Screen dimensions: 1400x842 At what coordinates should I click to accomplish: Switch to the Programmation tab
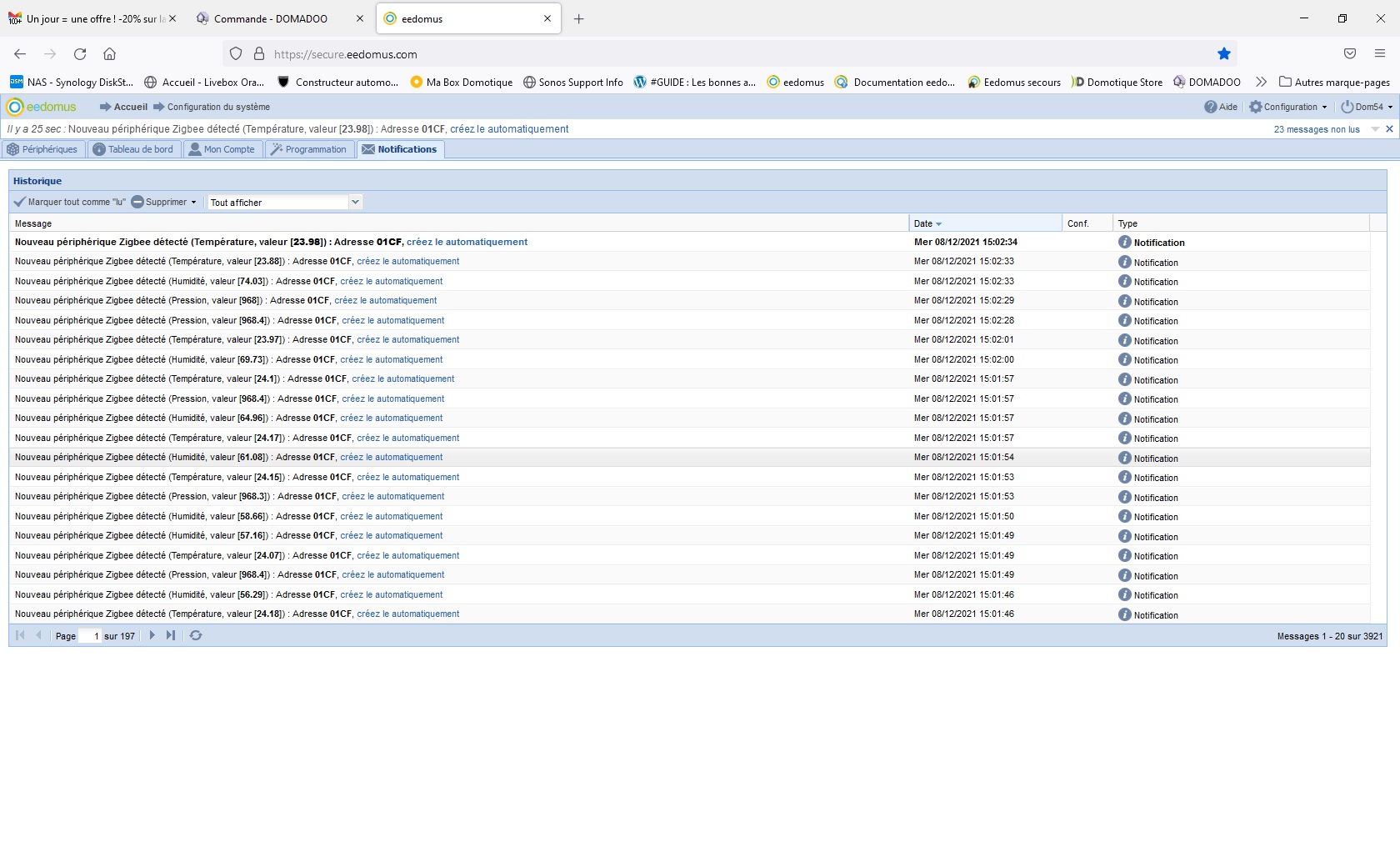tap(308, 149)
